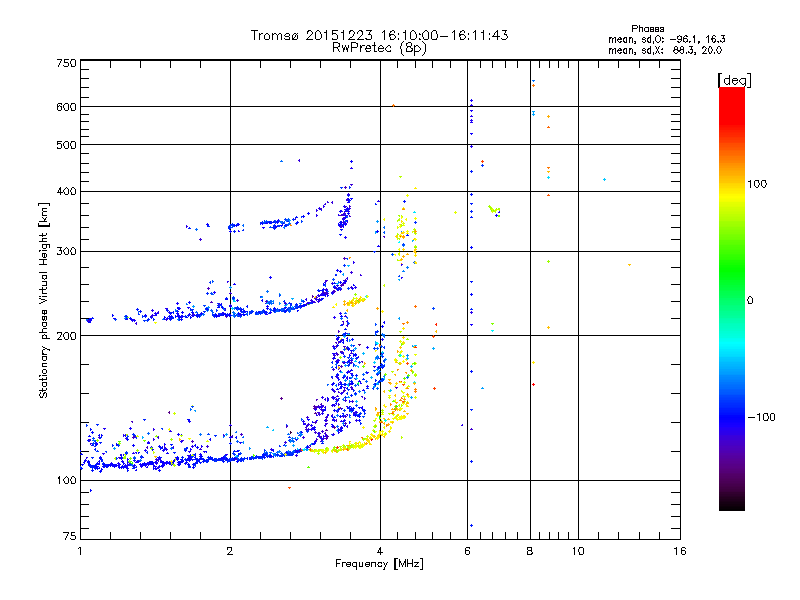Image resolution: width=800 pixels, height=600 pixels.
Task: Click the x-axis tick label '2'
Action: coord(230,551)
